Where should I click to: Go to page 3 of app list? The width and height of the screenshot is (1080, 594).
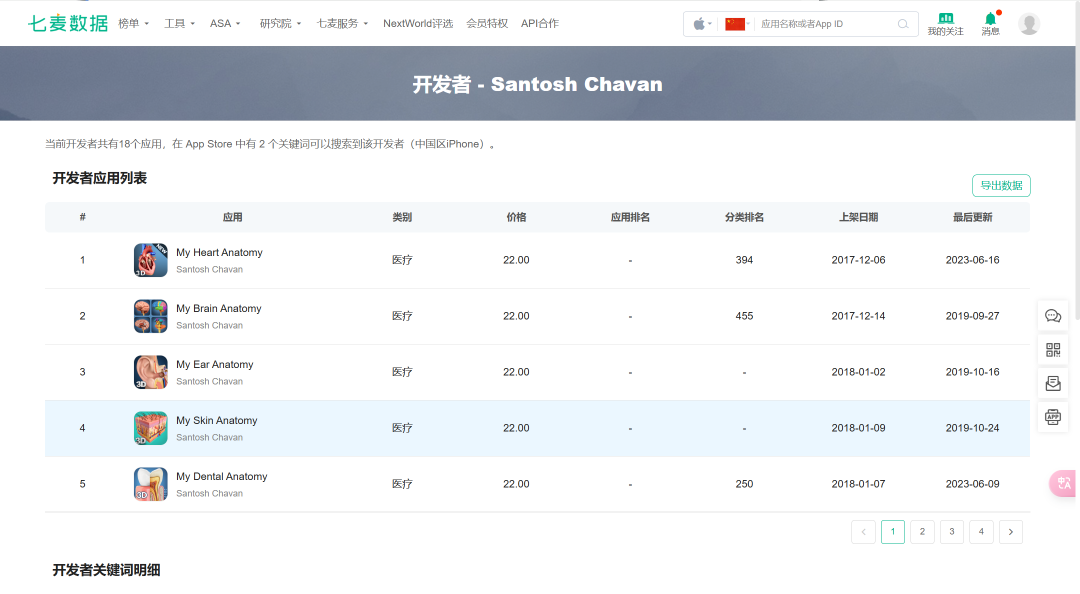tap(952, 531)
